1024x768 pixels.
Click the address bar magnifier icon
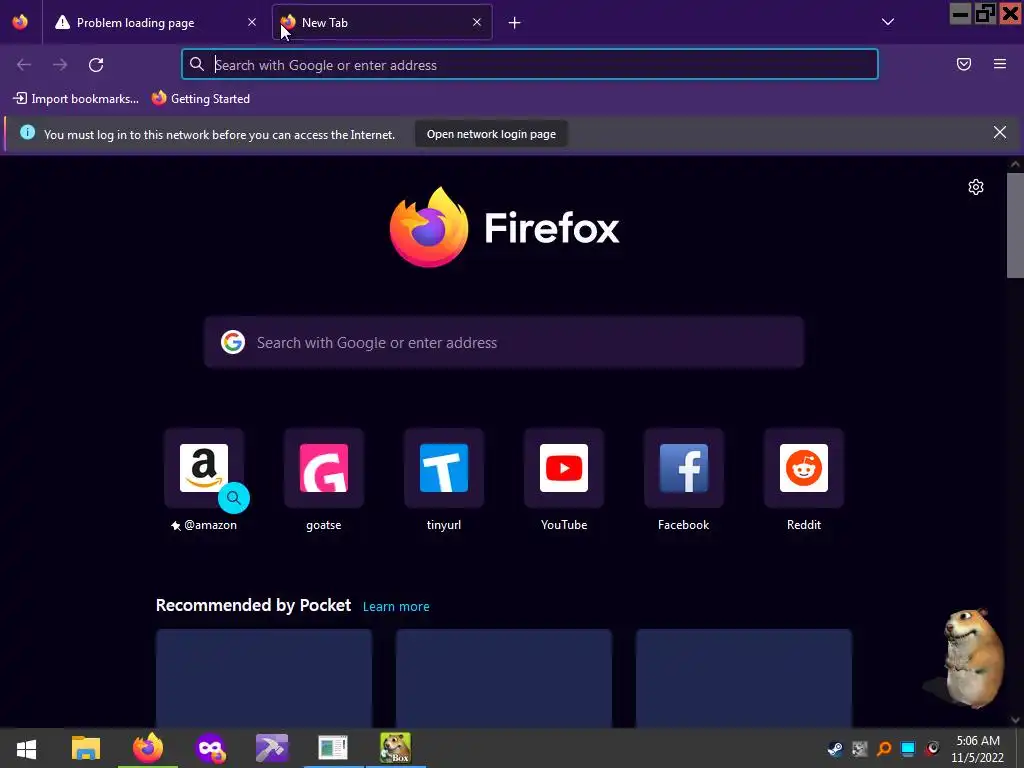[197, 64]
